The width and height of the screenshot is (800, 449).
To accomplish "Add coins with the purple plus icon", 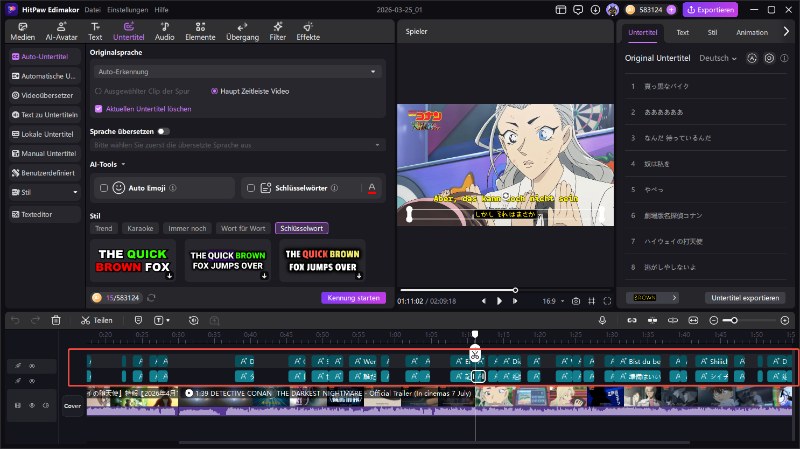I will click(671, 10).
